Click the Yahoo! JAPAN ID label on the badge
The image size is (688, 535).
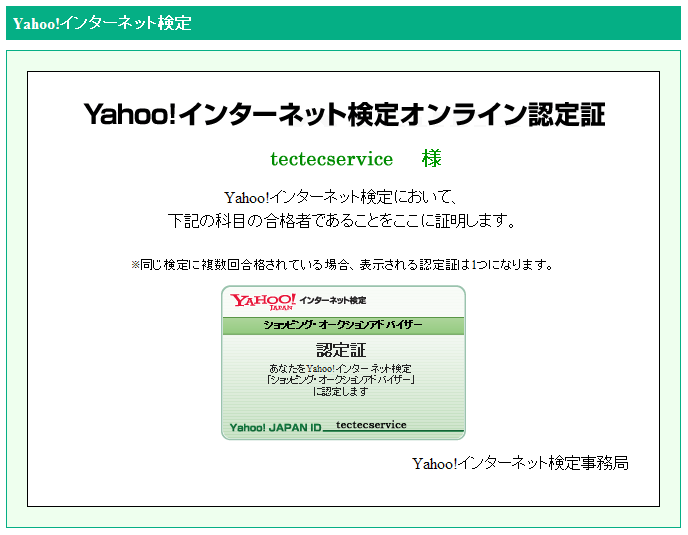pos(275,427)
